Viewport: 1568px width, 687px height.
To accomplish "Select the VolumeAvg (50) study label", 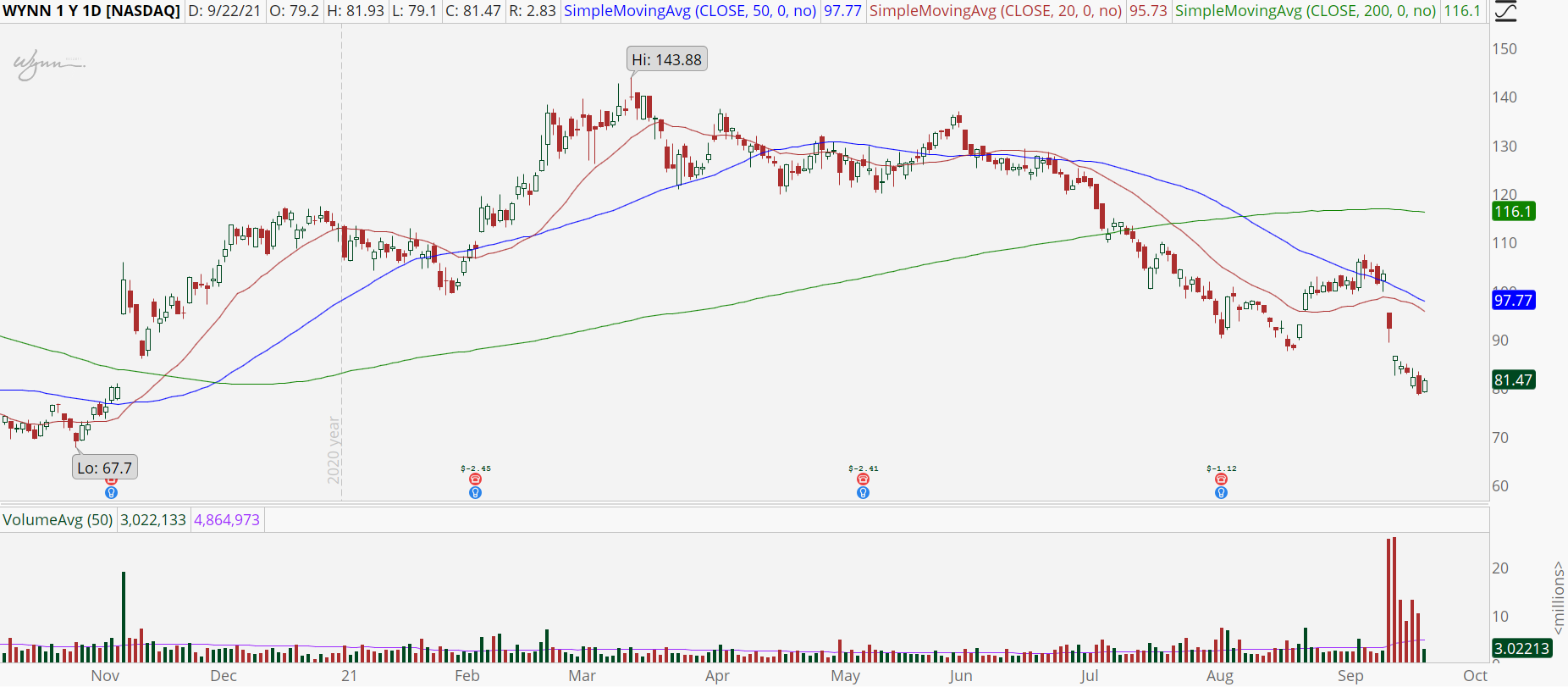I will [x=58, y=519].
